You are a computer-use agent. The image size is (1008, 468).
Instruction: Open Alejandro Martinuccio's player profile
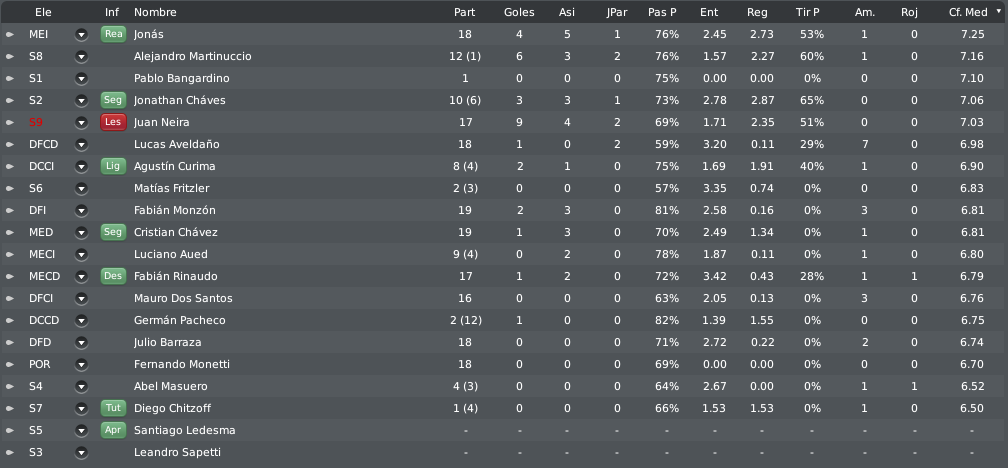click(x=192, y=57)
